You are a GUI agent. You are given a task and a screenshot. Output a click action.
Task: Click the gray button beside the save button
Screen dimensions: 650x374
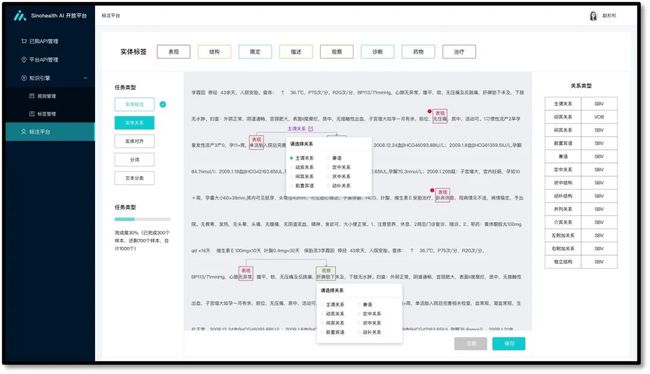471,343
